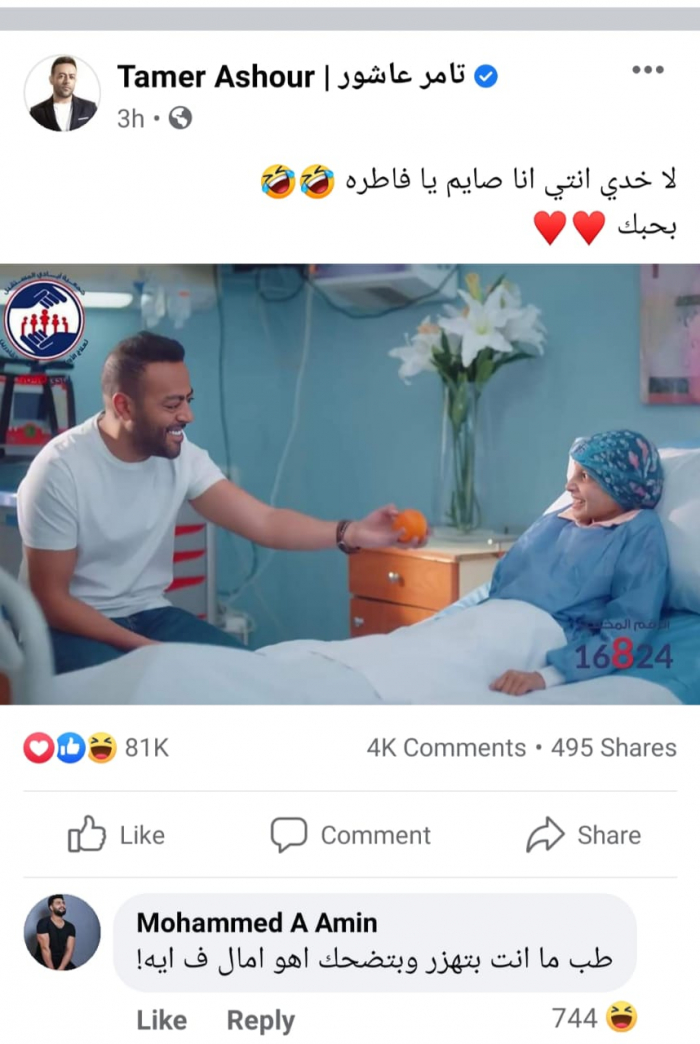Open Tamer Ashour's profile picture
Viewport: 700px width, 1044px height.
pos(63,93)
